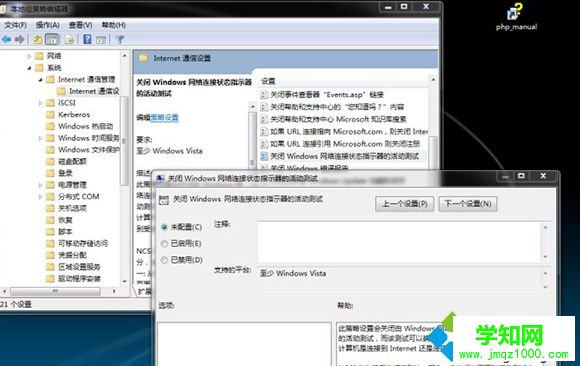Screen dimensions: 580x366
Task: Click the export list toolbar icon
Action: 69,39
